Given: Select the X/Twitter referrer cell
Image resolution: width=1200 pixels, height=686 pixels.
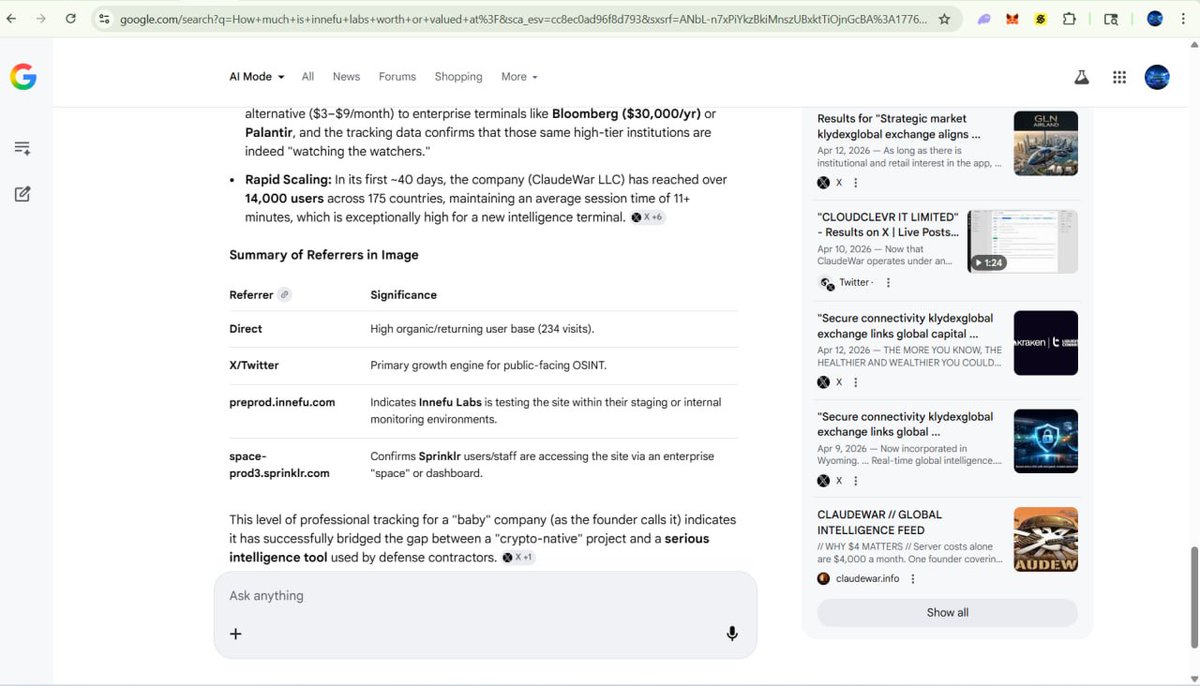Looking at the screenshot, I should pos(254,366).
